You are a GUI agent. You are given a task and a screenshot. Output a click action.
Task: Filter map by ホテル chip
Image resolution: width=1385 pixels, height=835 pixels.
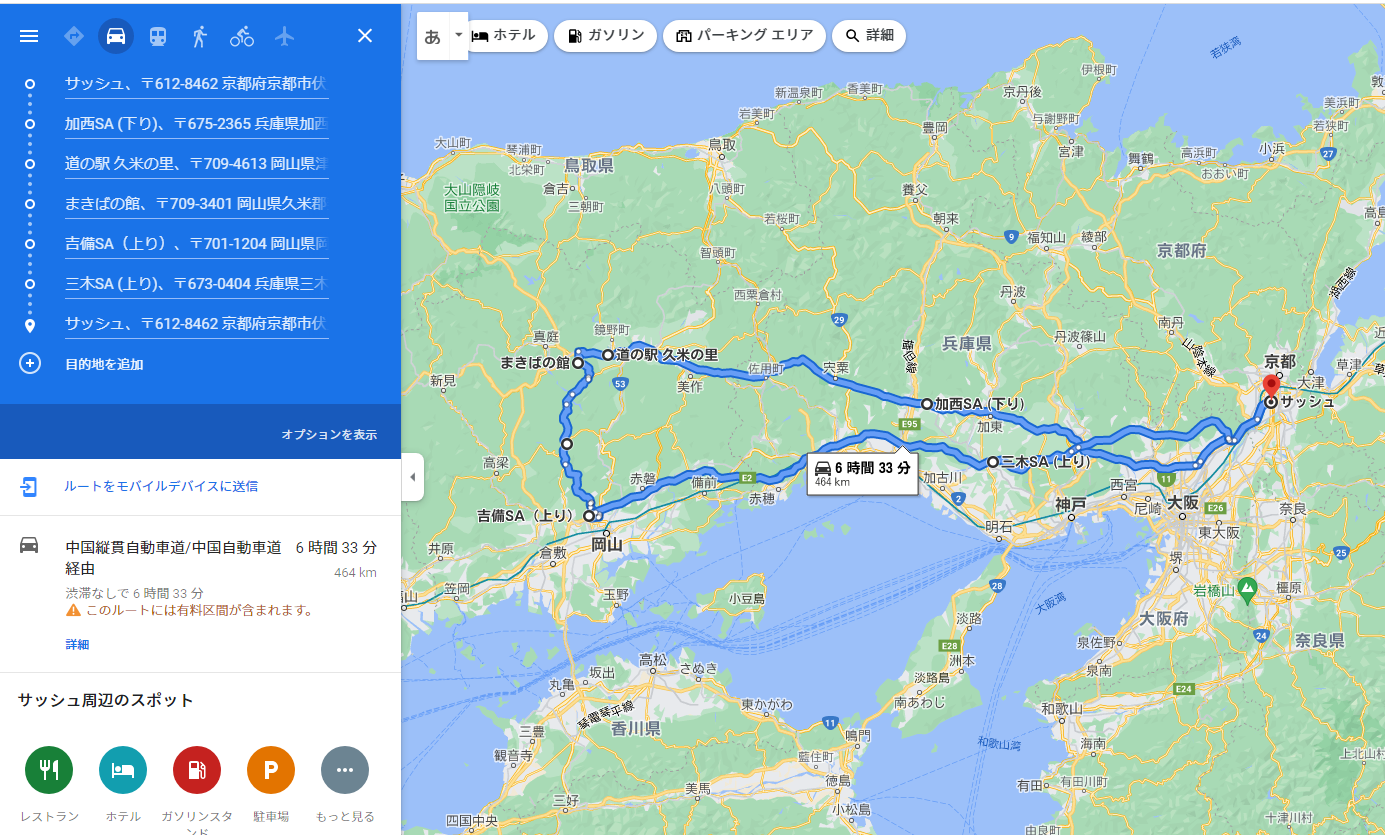point(506,35)
